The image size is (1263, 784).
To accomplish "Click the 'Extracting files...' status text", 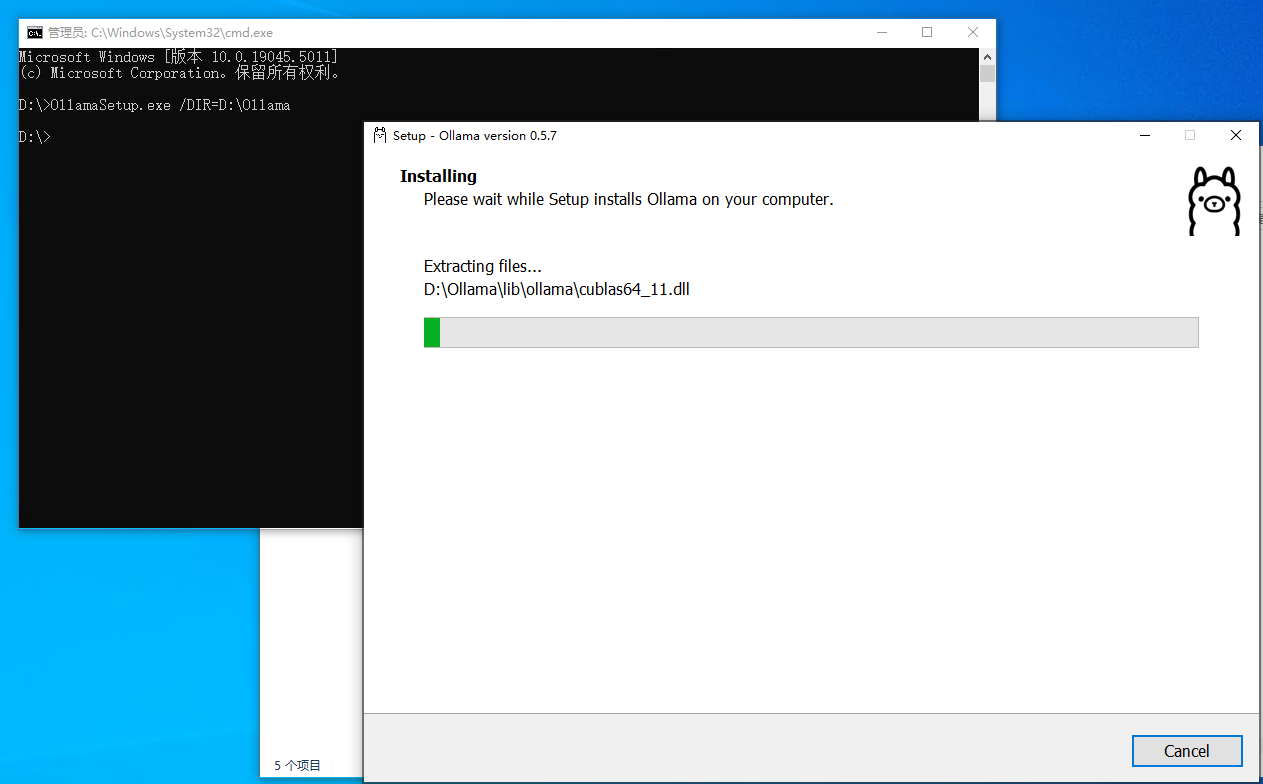I will [483, 266].
